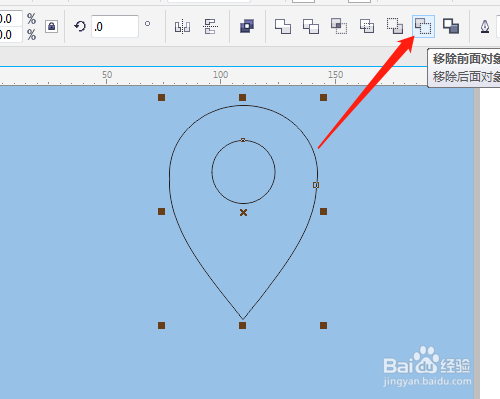The height and width of the screenshot is (399, 500).
Task: Click the Front minus back icon
Action: (x=395, y=26)
